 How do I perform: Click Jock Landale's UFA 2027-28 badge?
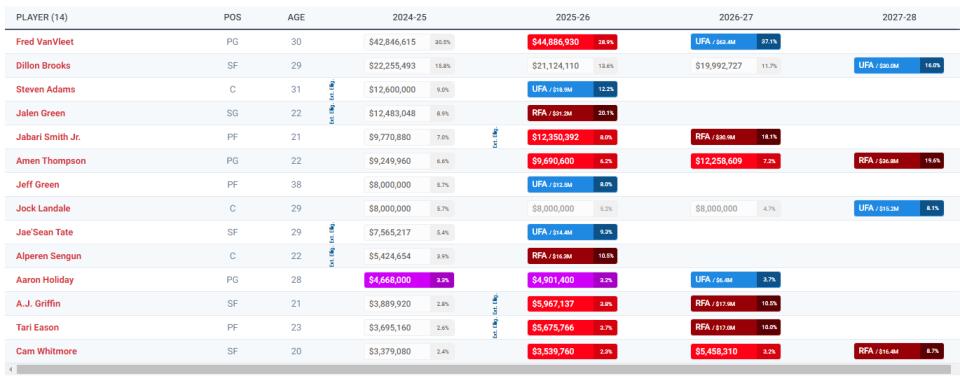[899, 208]
